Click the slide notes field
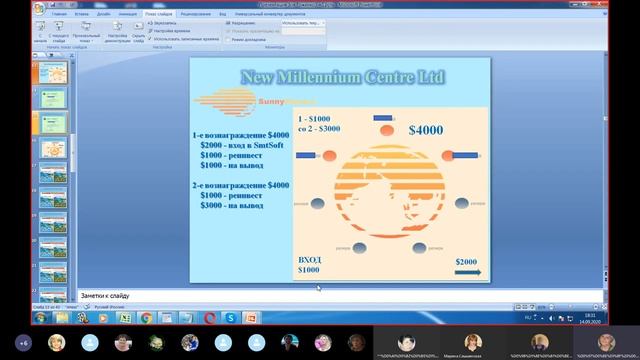Image resolution: width=640 pixels, height=360 pixels. click(x=340, y=296)
